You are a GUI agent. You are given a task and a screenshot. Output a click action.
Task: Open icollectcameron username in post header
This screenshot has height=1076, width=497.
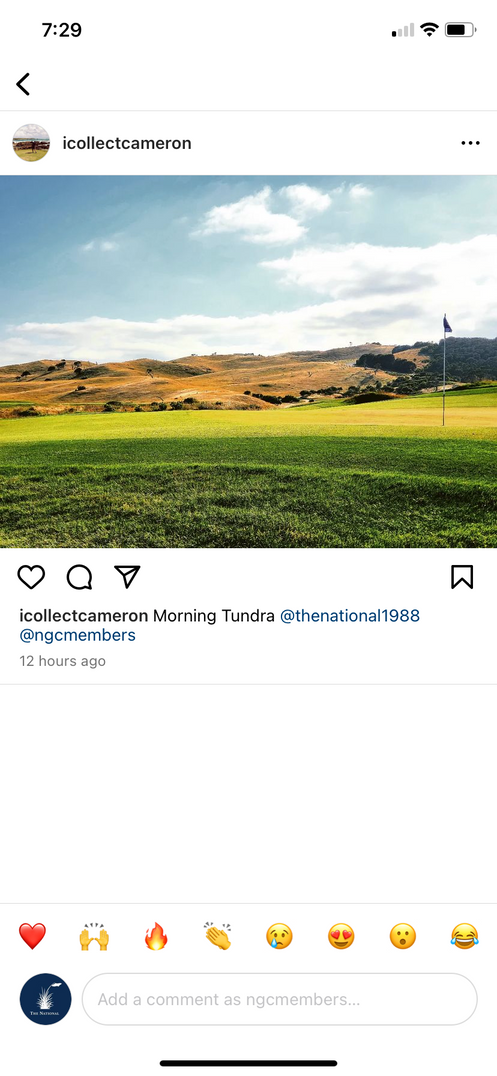point(127,143)
